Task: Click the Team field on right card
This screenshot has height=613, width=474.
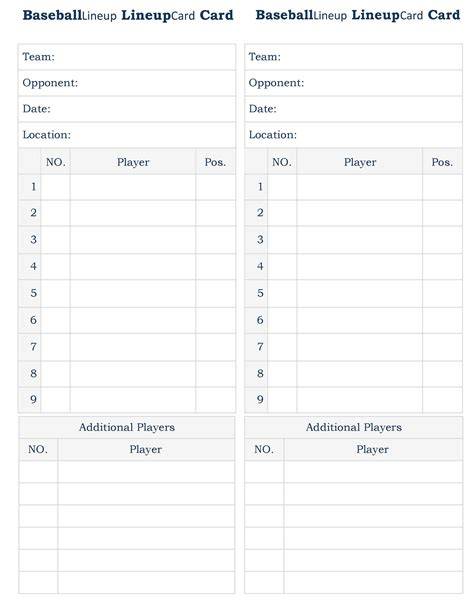Action: tap(354, 57)
